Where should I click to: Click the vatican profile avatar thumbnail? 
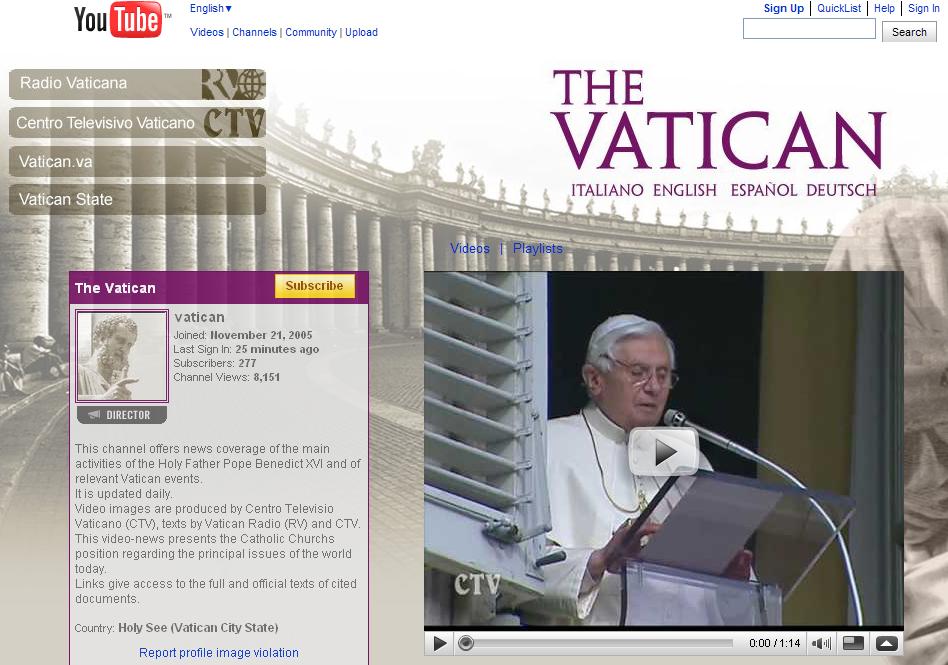point(122,356)
